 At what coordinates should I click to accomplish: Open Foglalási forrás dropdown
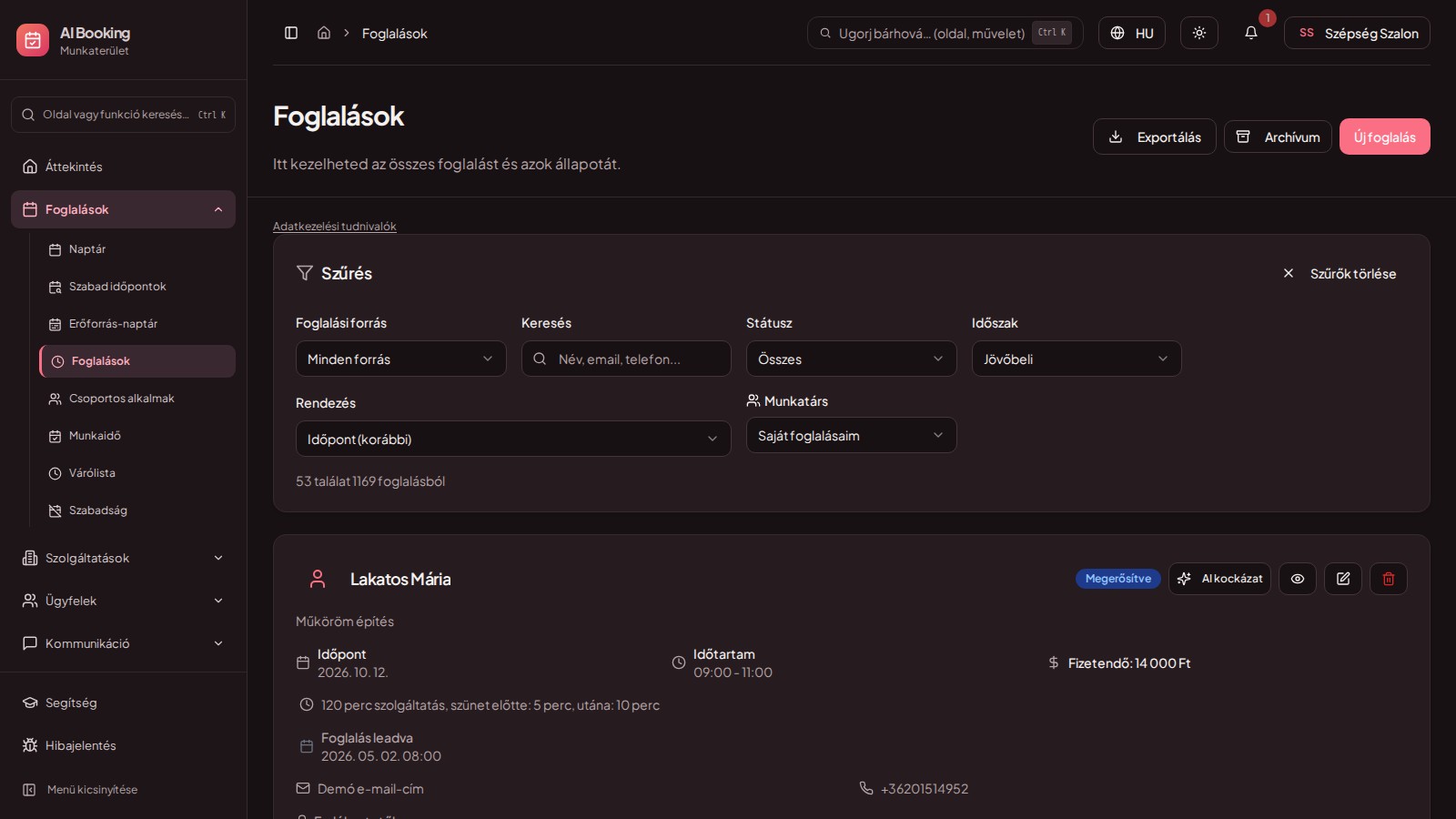click(400, 359)
